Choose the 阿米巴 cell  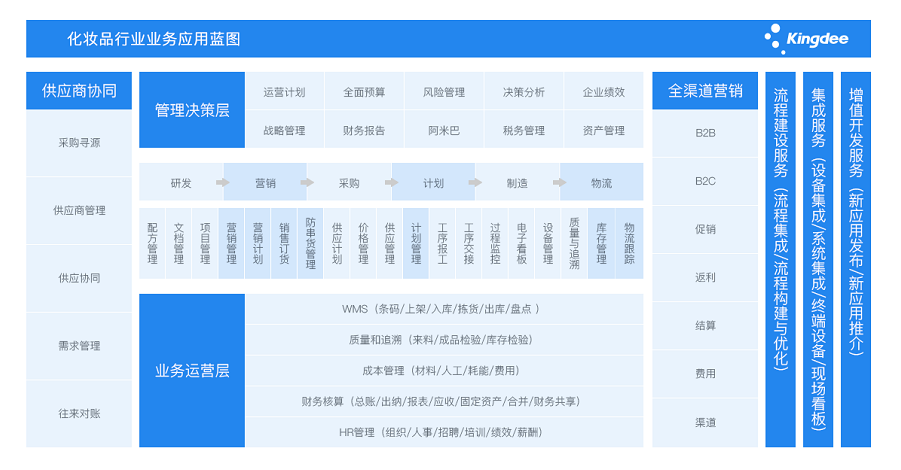click(444, 130)
